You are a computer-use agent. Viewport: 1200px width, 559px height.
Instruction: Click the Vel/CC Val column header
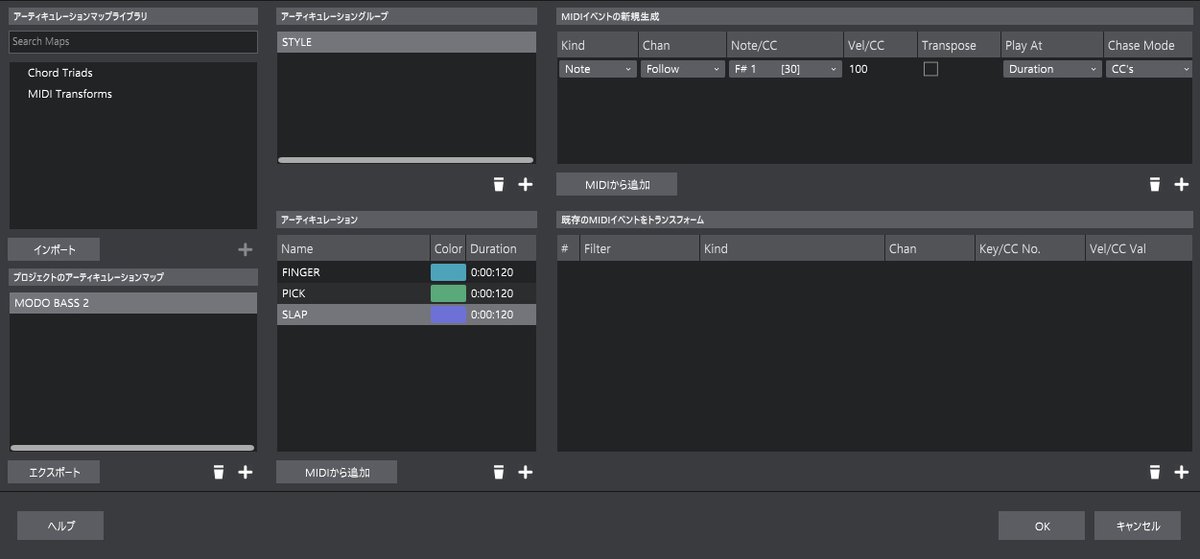(x=1139, y=248)
